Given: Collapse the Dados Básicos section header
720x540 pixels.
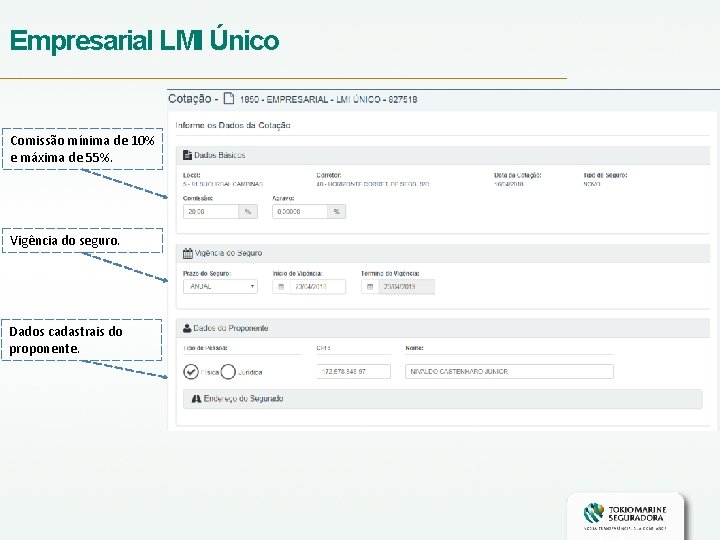Looking at the screenshot, I should 443,156.
